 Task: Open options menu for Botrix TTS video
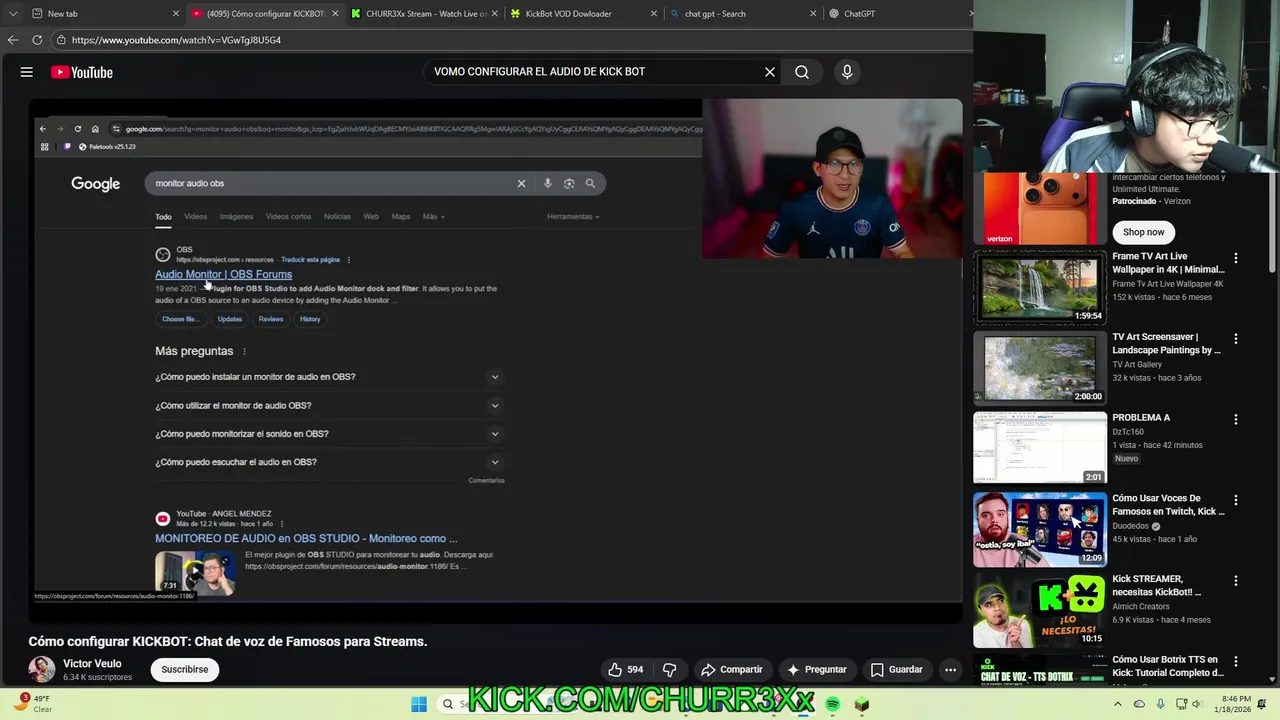point(1236,662)
